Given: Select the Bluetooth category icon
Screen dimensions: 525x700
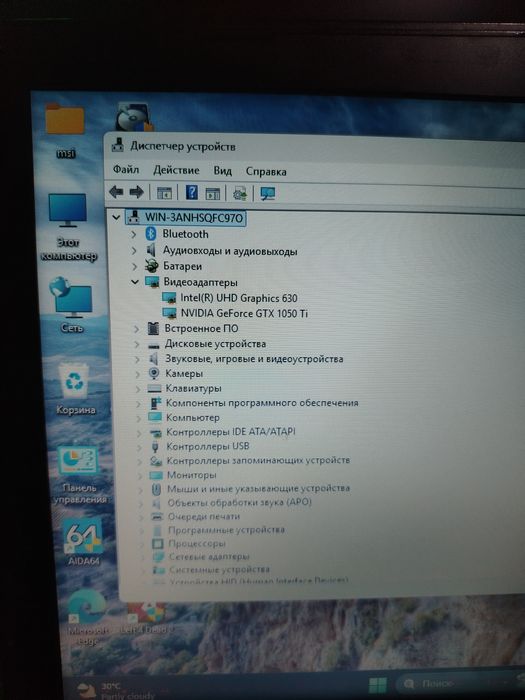Looking at the screenshot, I should point(151,233).
